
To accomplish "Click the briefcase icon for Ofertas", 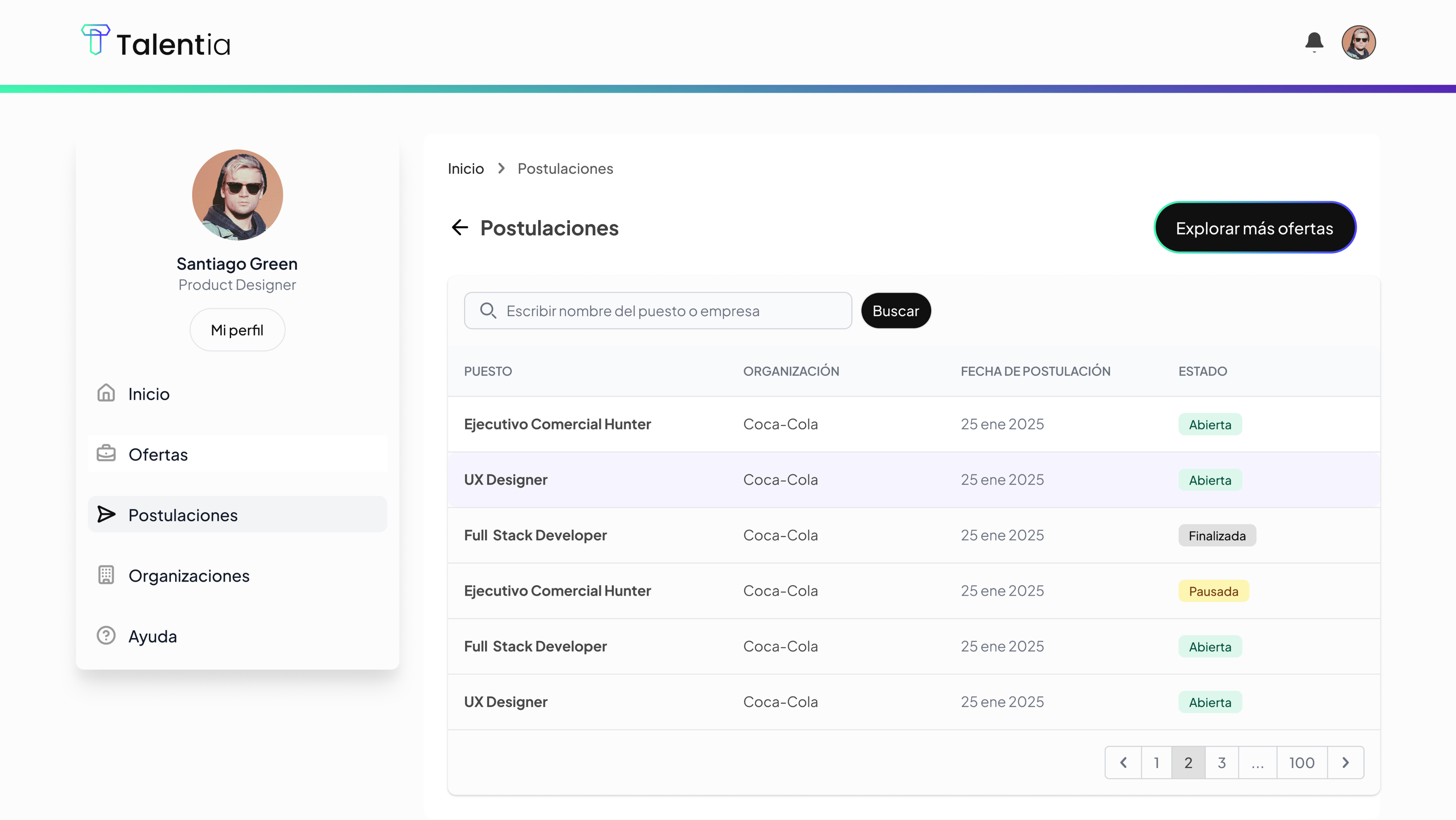I will pyautogui.click(x=106, y=454).
